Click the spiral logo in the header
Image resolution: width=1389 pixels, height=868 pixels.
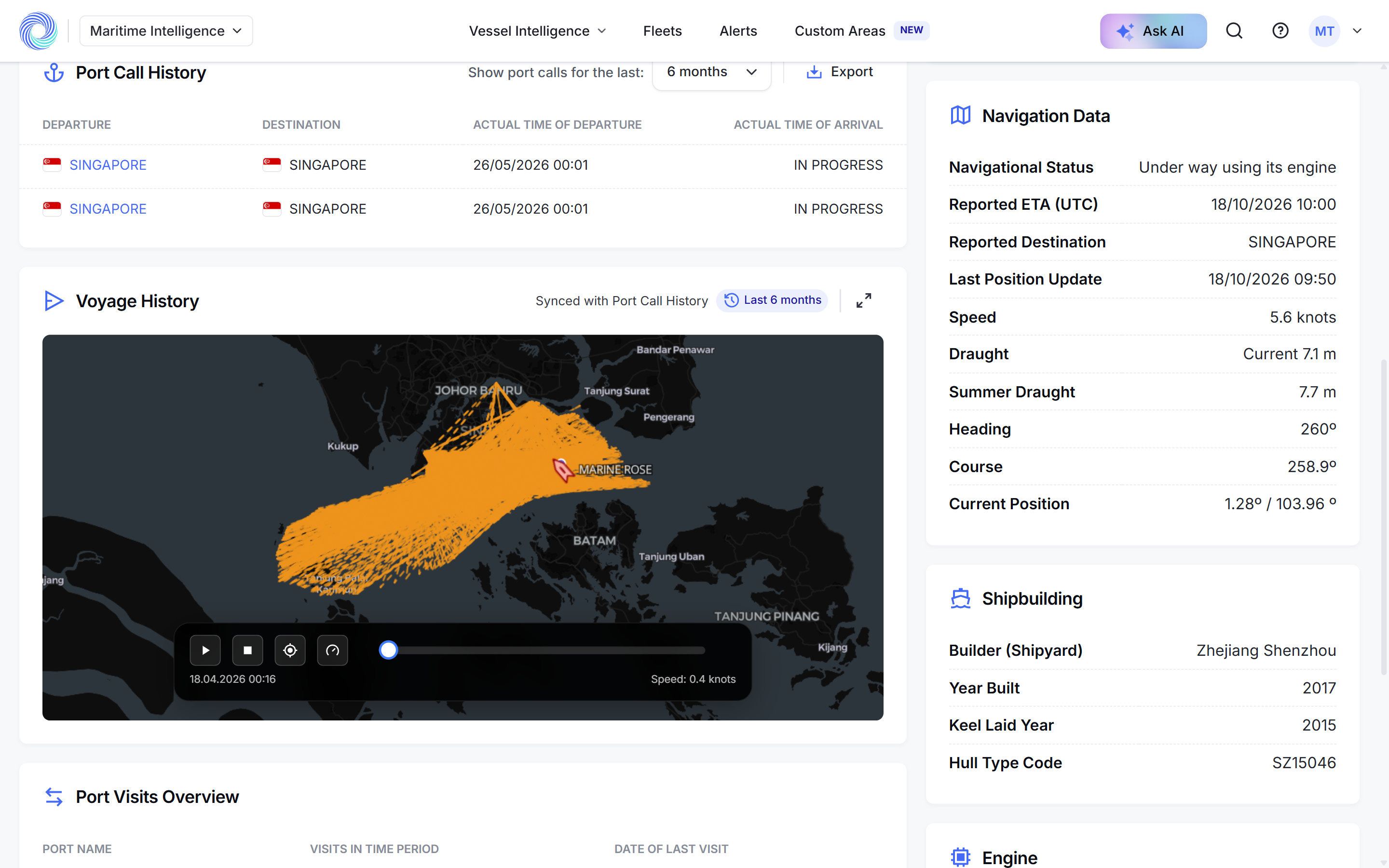click(x=39, y=31)
